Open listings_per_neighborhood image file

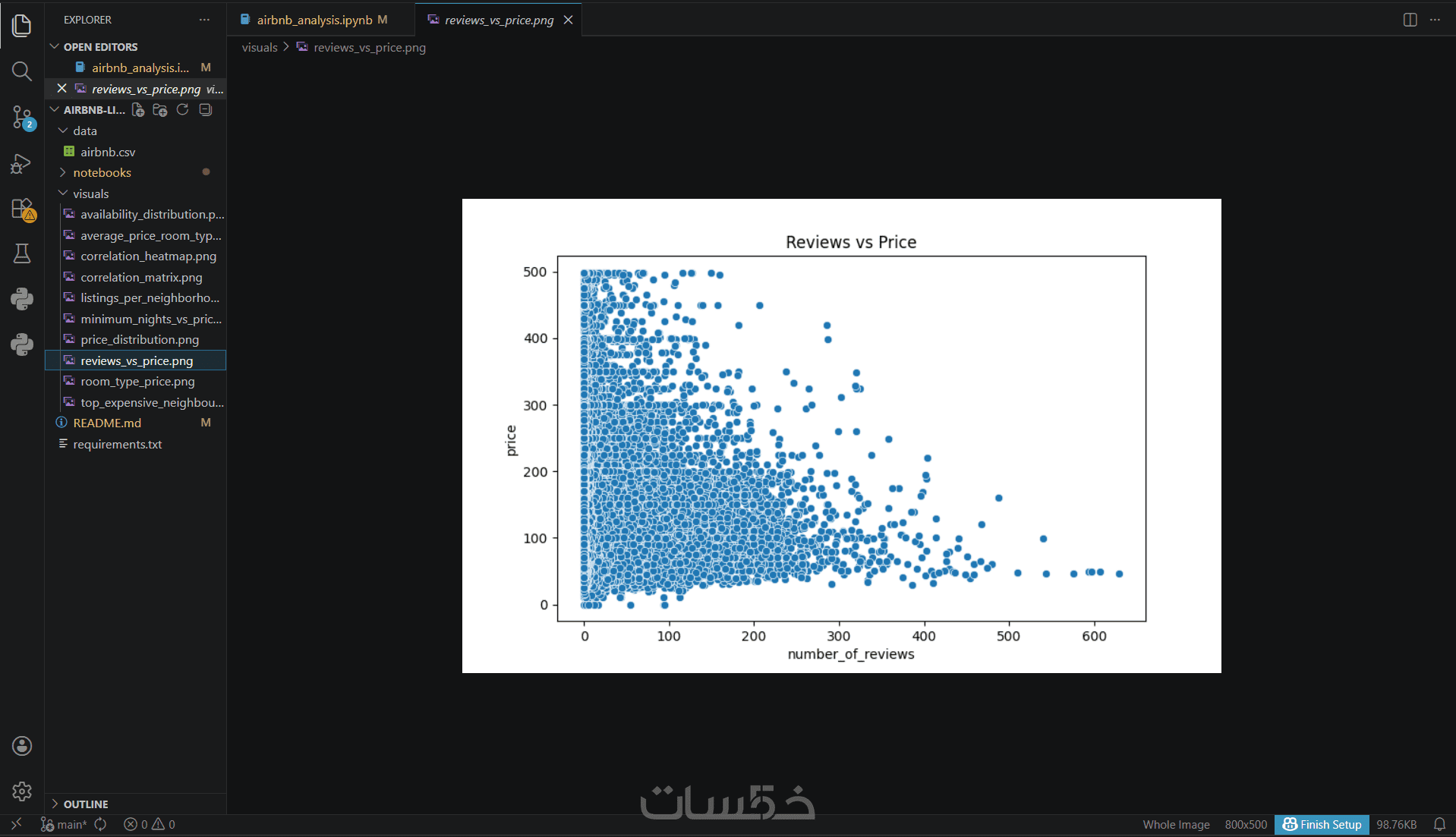pyautogui.click(x=135, y=297)
